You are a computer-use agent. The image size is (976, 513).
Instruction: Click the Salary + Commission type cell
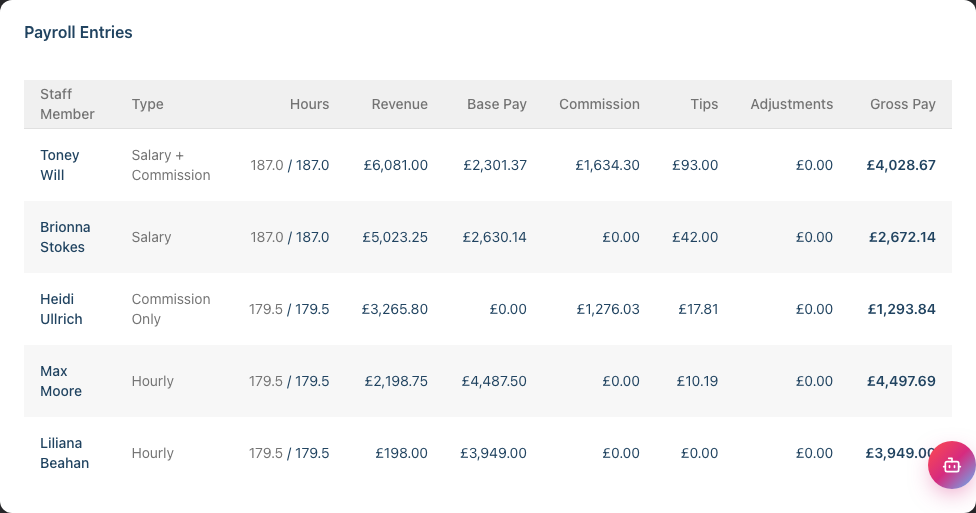pos(171,165)
